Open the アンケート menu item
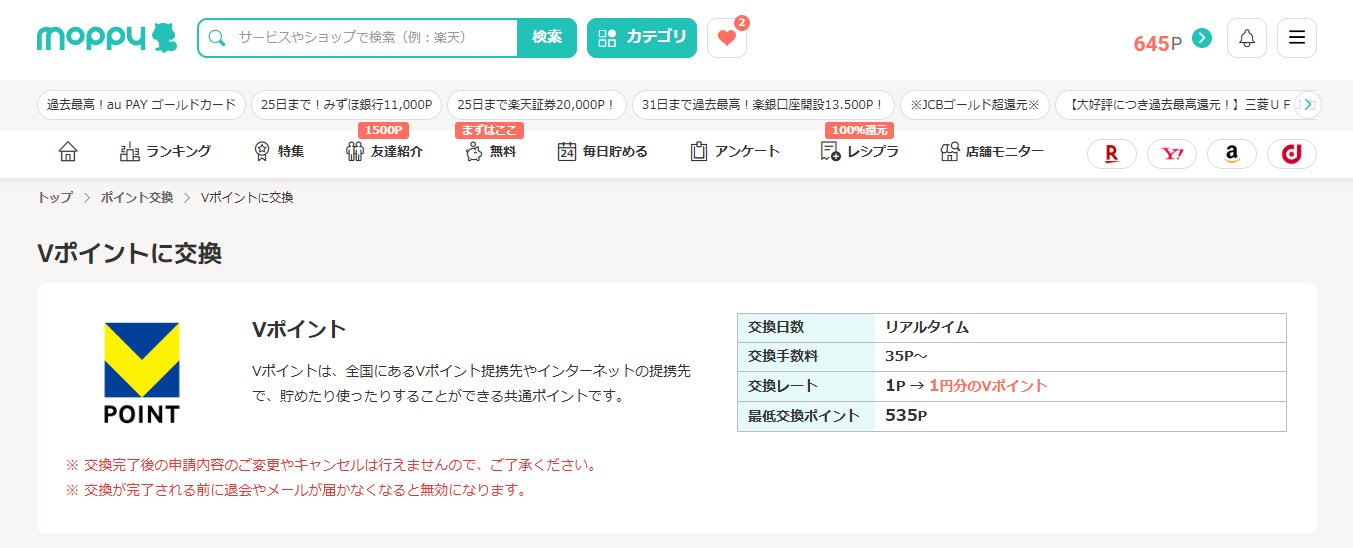The width and height of the screenshot is (1353, 548). pyautogui.click(x=734, y=152)
